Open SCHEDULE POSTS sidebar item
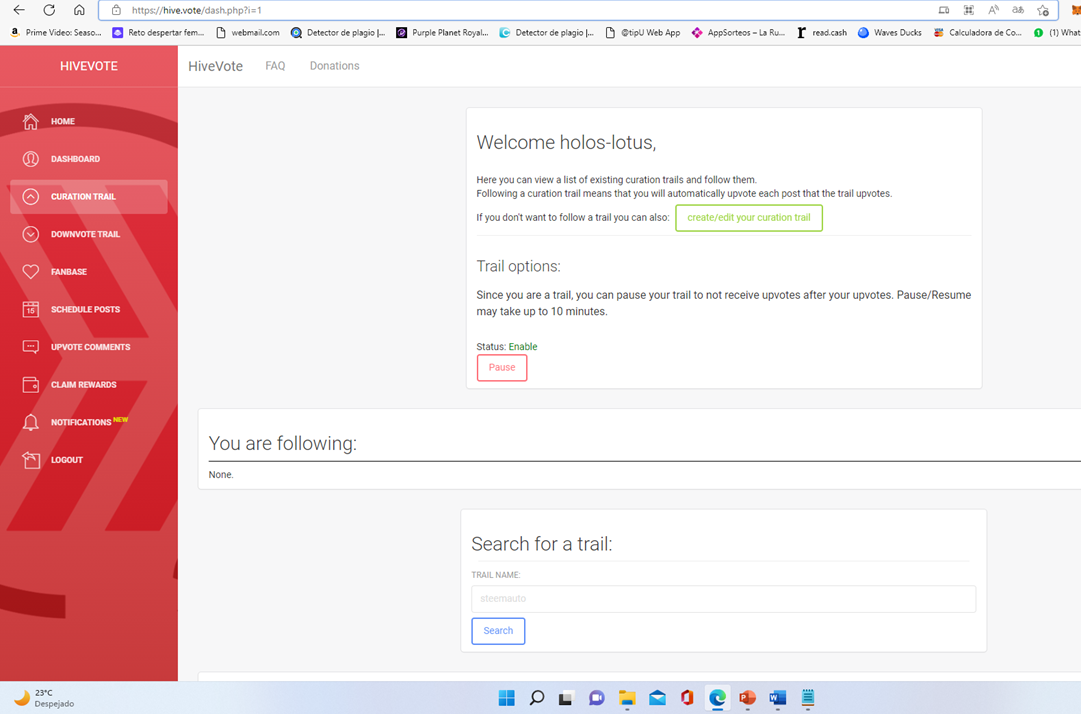This screenshot has width=1081, height=714. (89, 309)
